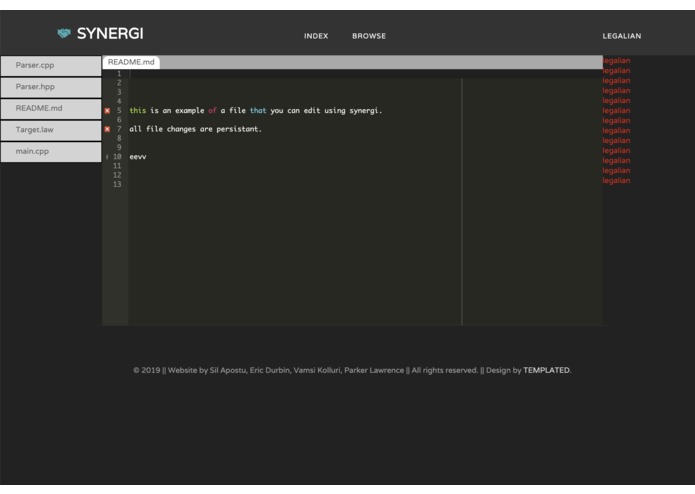Click the Synergi handshake logo icon

point(64,33)
